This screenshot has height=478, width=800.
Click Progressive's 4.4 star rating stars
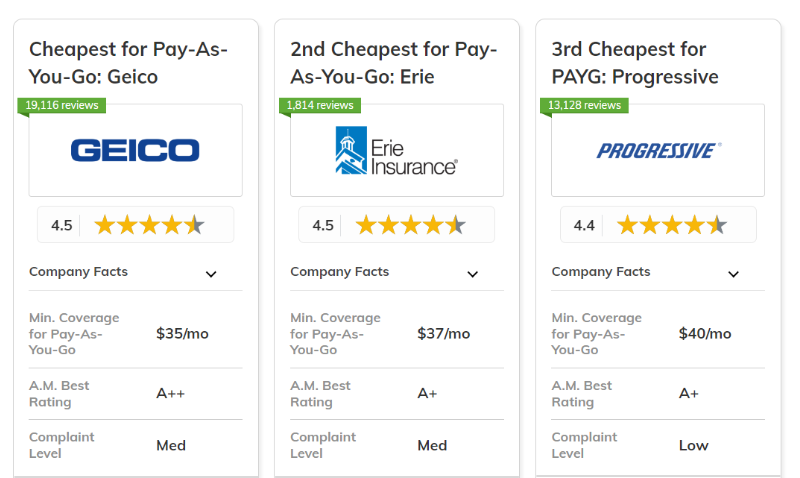coord(671,225)
